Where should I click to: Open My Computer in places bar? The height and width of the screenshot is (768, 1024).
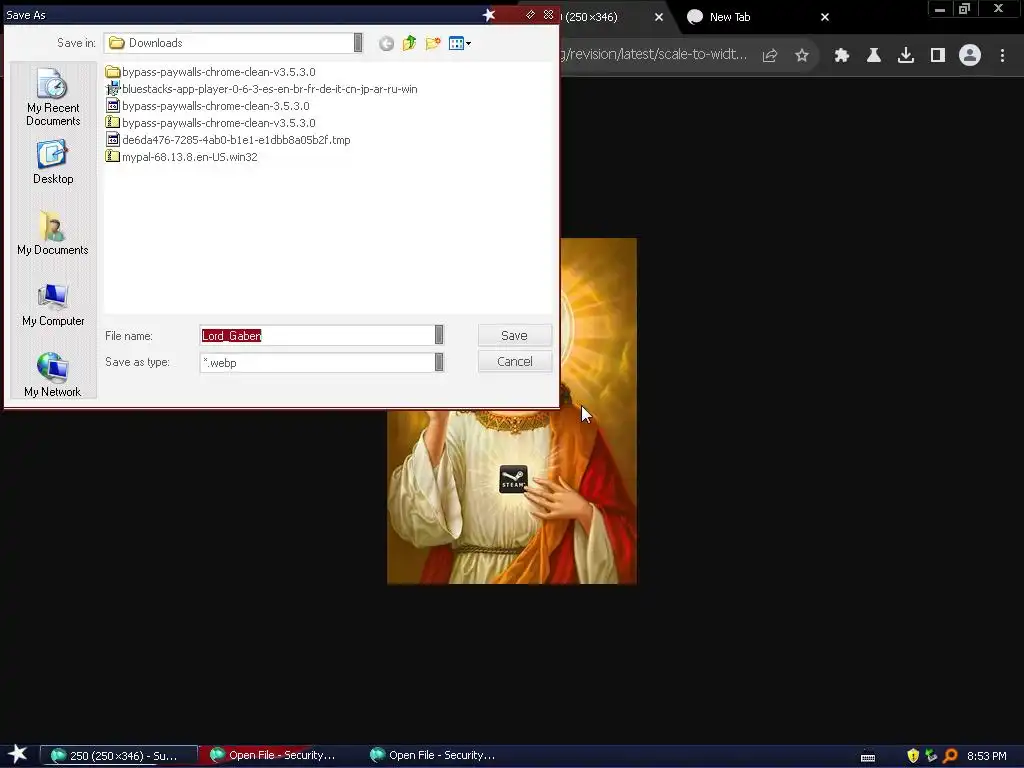(53, 305)
